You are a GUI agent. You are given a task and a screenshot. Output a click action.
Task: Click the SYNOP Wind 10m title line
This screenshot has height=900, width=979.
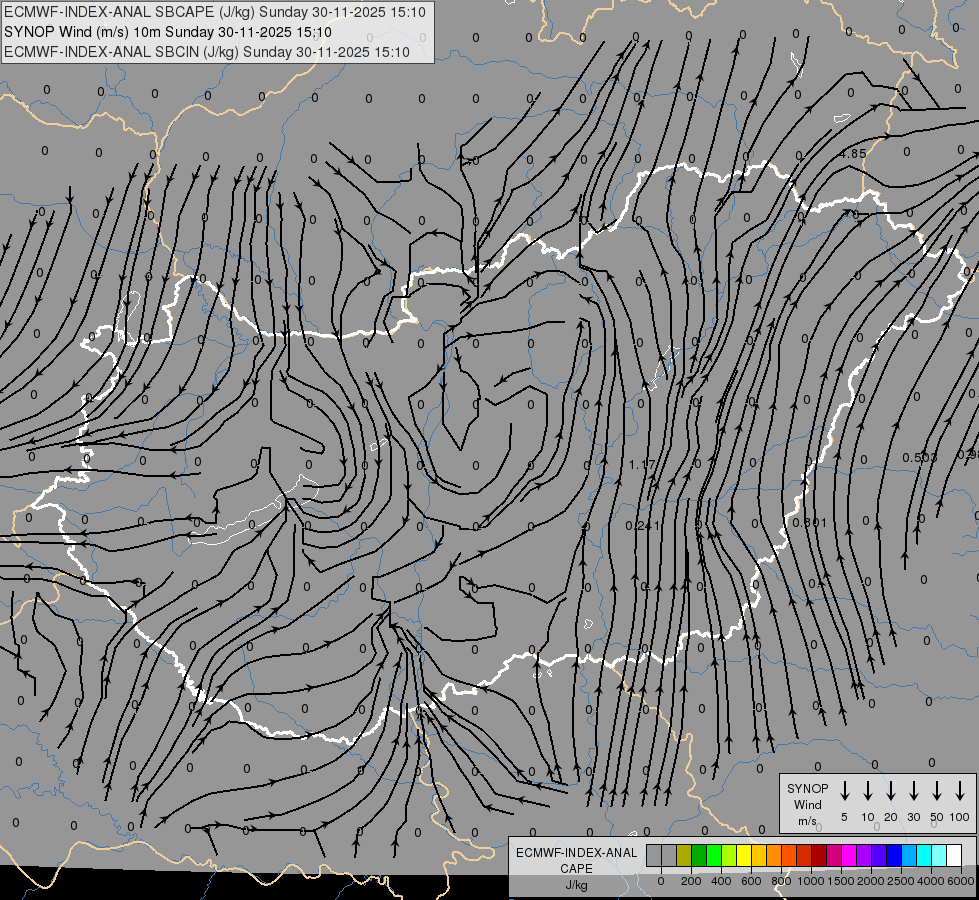(168, 32)
